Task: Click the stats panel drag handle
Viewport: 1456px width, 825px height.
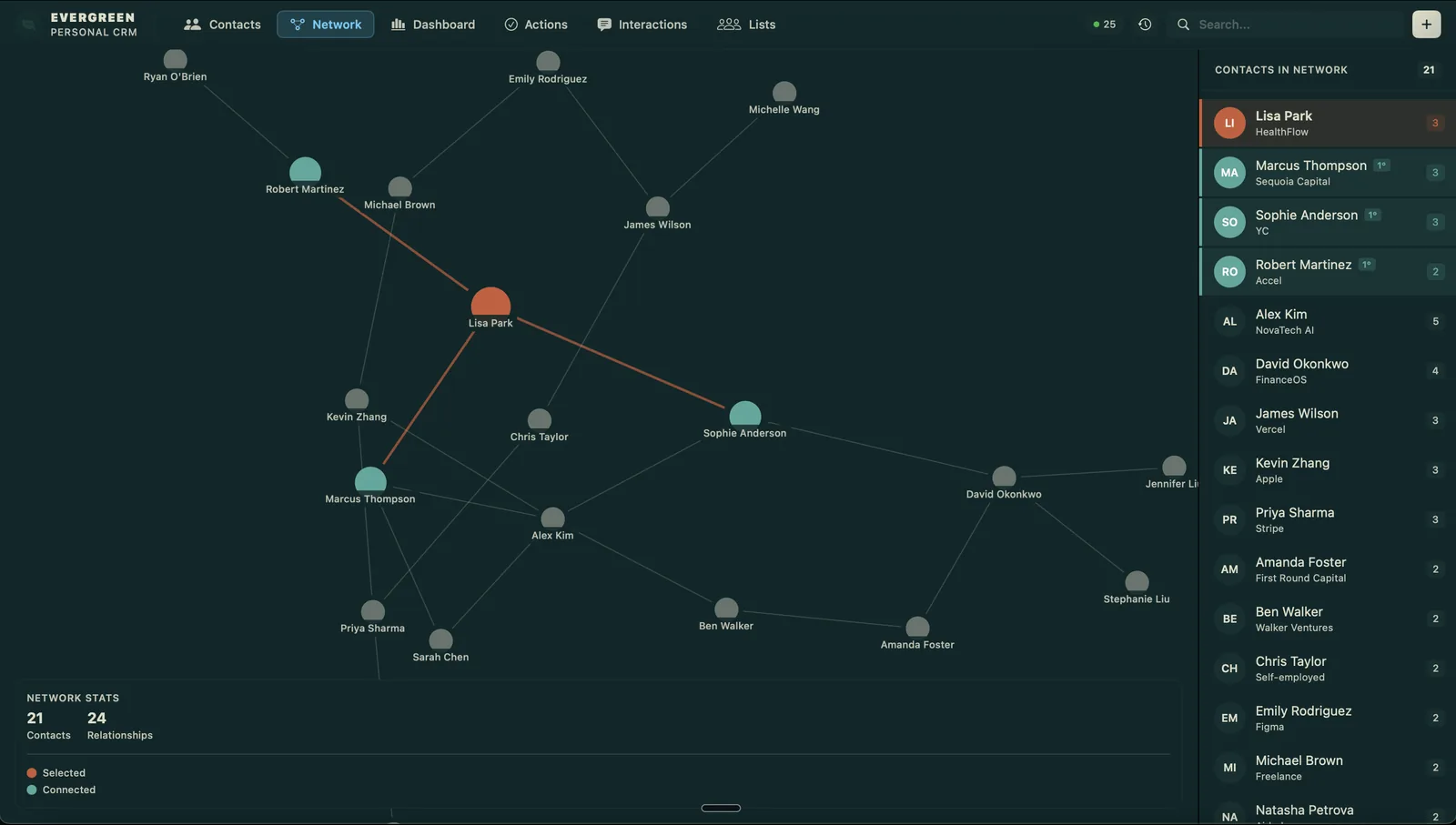Action: coord(721,808)
